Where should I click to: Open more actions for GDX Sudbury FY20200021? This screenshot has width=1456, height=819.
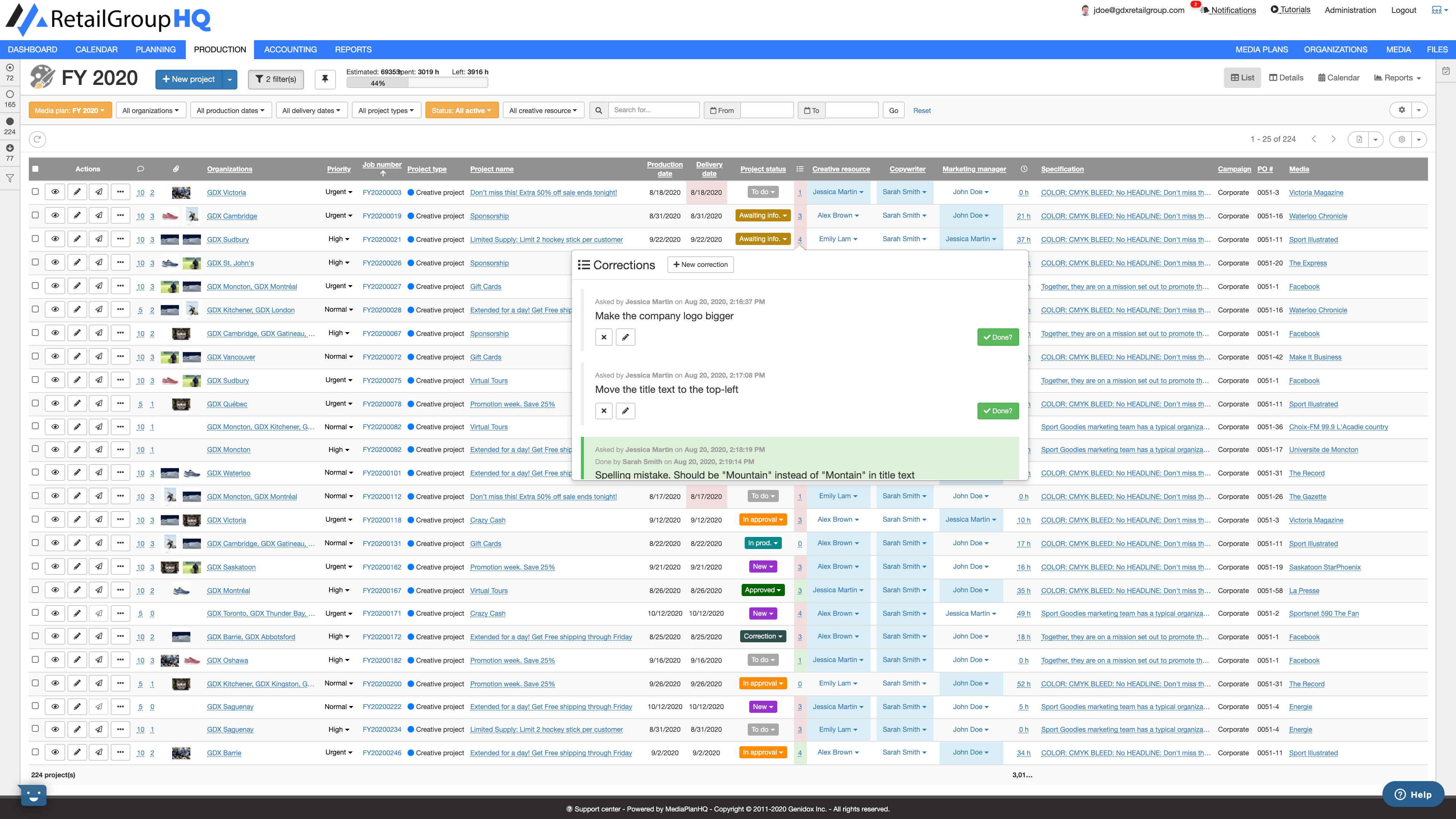coord(121,239)
